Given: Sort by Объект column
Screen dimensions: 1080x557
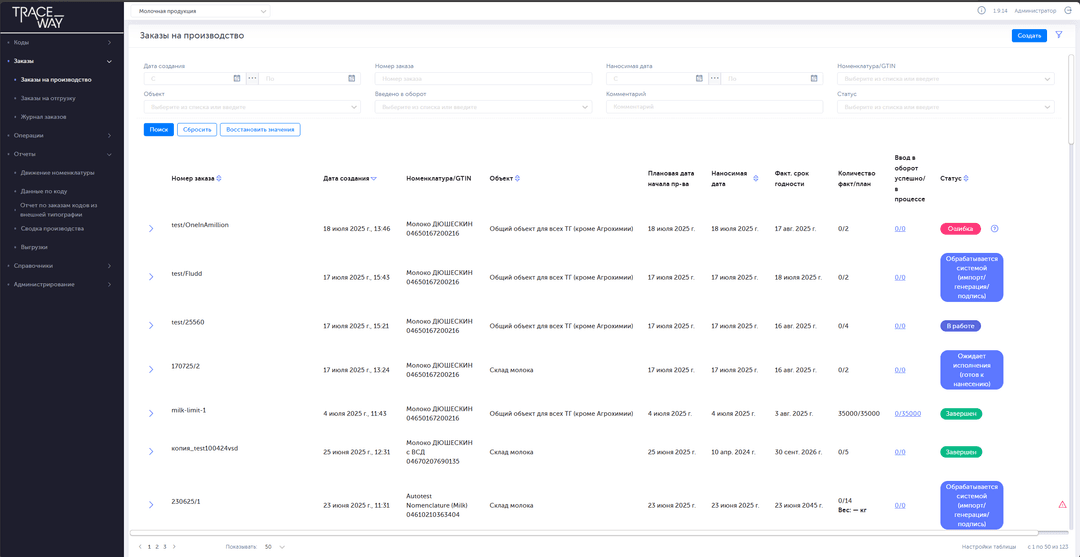Looking at the screenshot, I should pyautogui.click(x=517, y=178).
